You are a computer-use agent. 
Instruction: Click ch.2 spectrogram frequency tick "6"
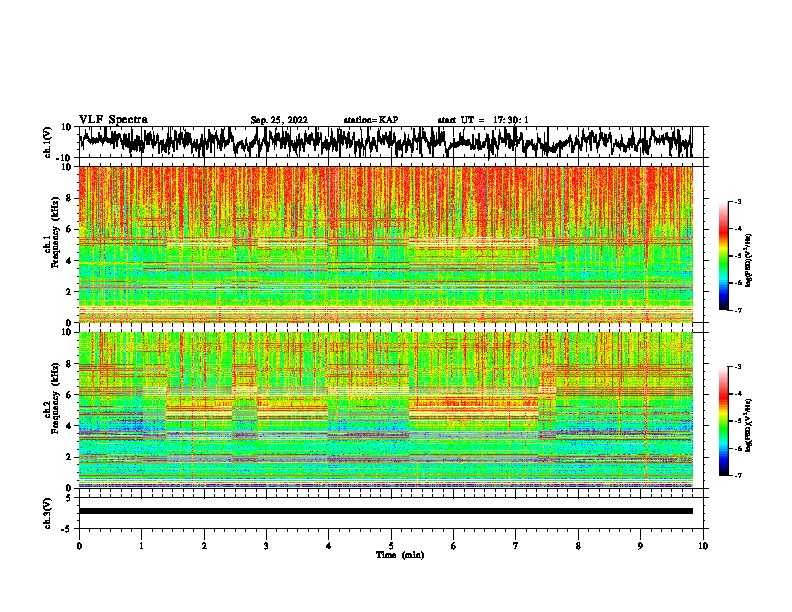pos(69,395)
